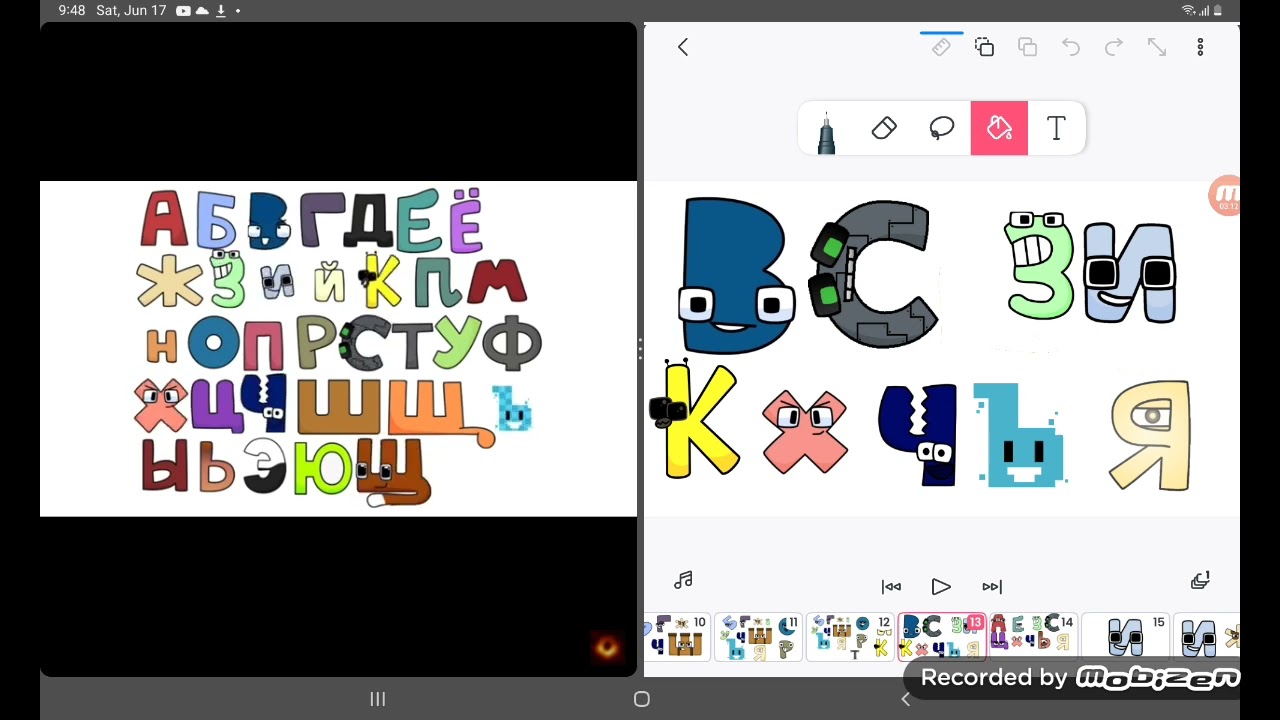Tap the Russian alphabet video in left window
This screenshot has width=1280, height=720.
(338, 349)
